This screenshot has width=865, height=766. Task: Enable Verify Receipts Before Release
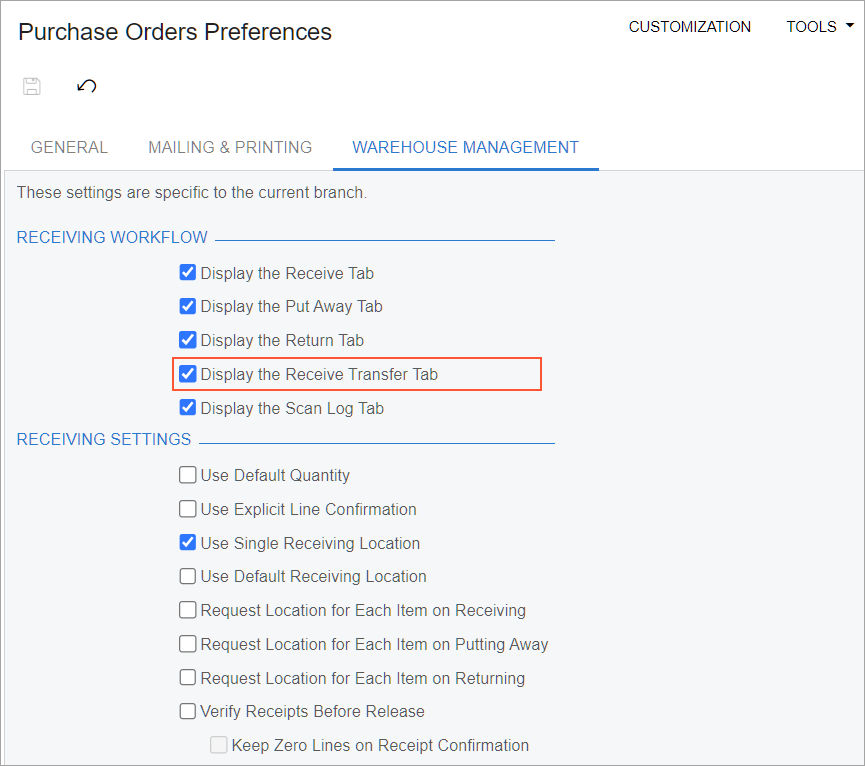click(188, 711)
